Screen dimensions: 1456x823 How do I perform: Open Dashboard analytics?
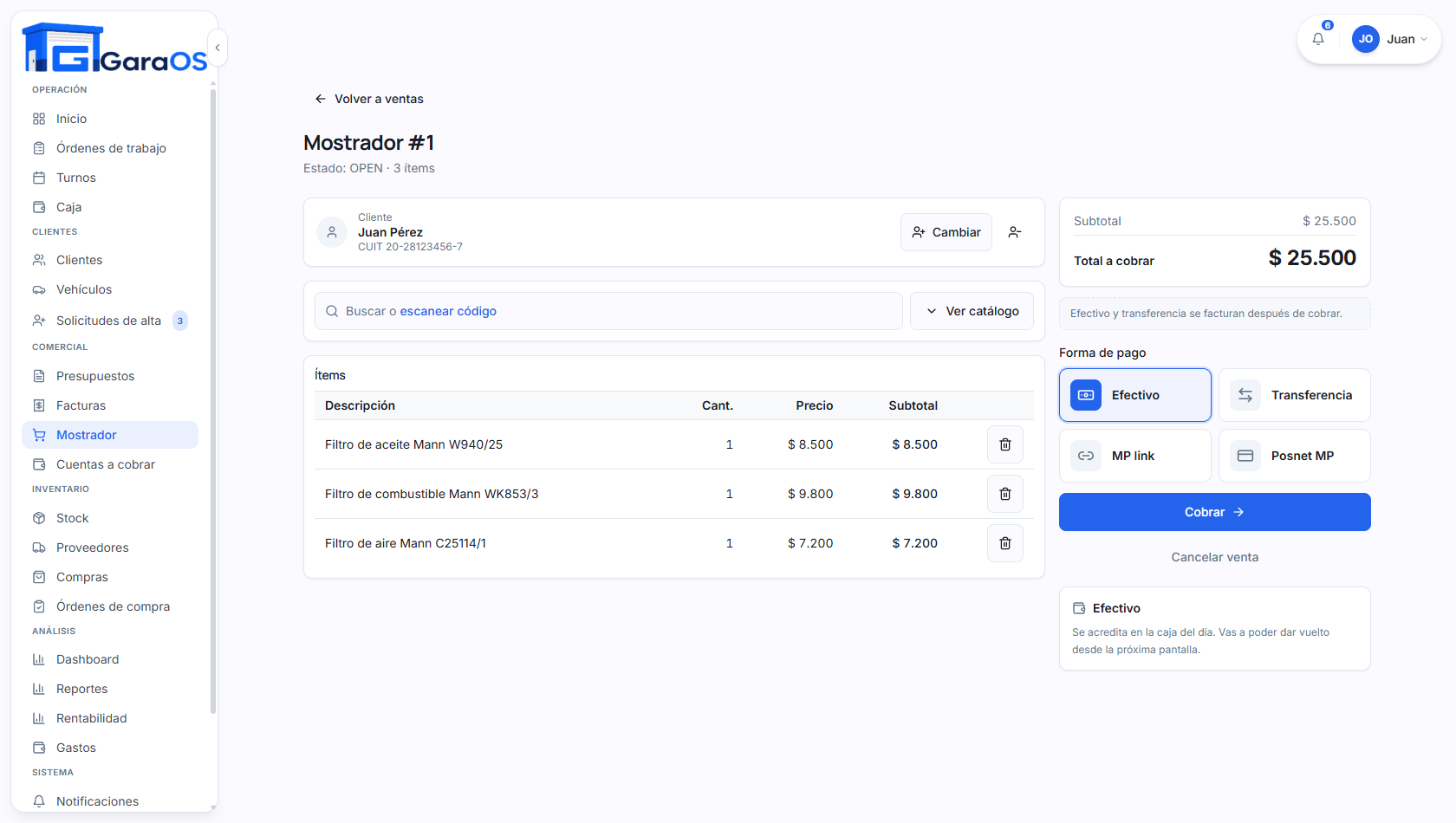(110, 659)
